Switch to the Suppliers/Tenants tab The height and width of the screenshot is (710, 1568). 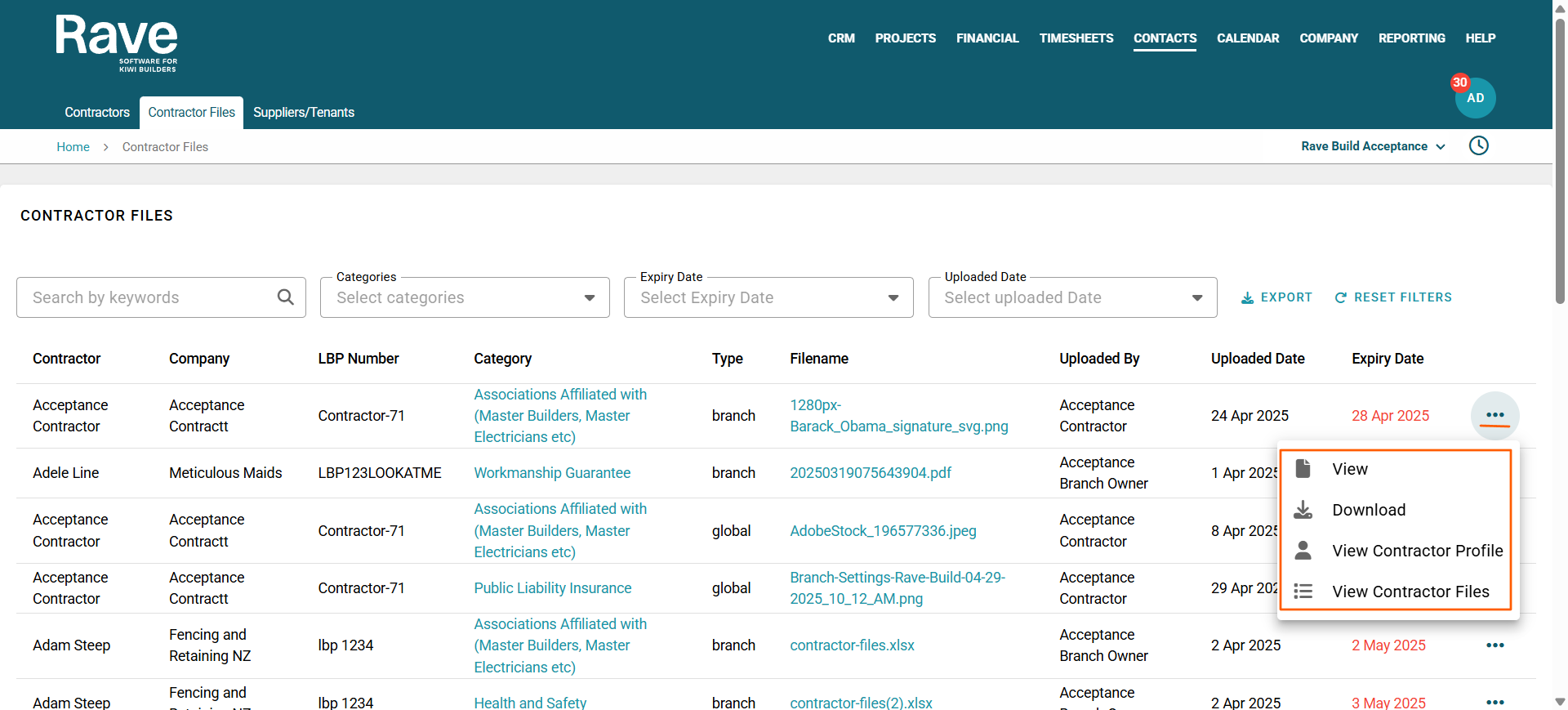coord(303,113)
